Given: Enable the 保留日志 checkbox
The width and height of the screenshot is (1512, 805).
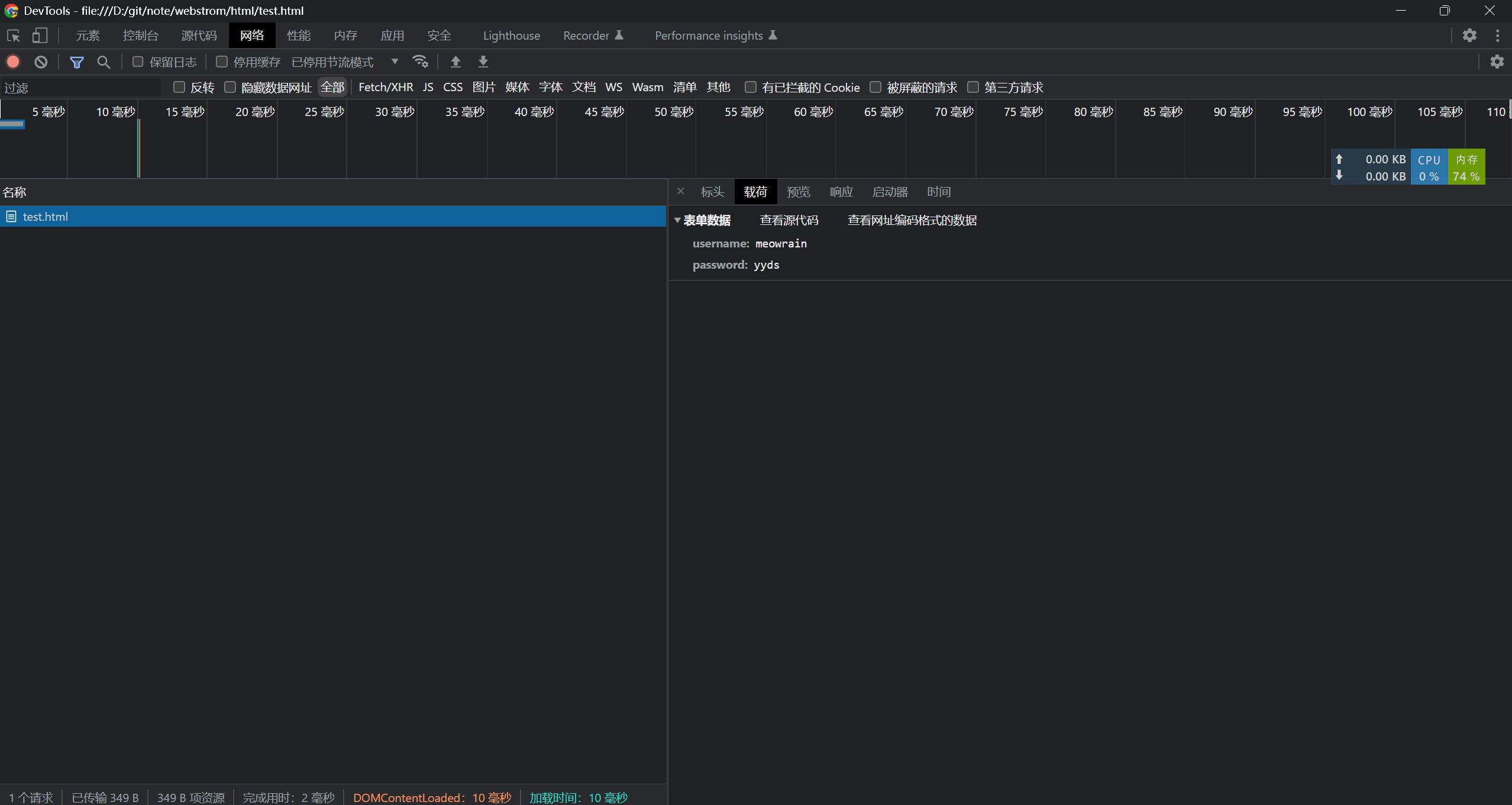Looking at the screenshot, I should pos(138,62).
